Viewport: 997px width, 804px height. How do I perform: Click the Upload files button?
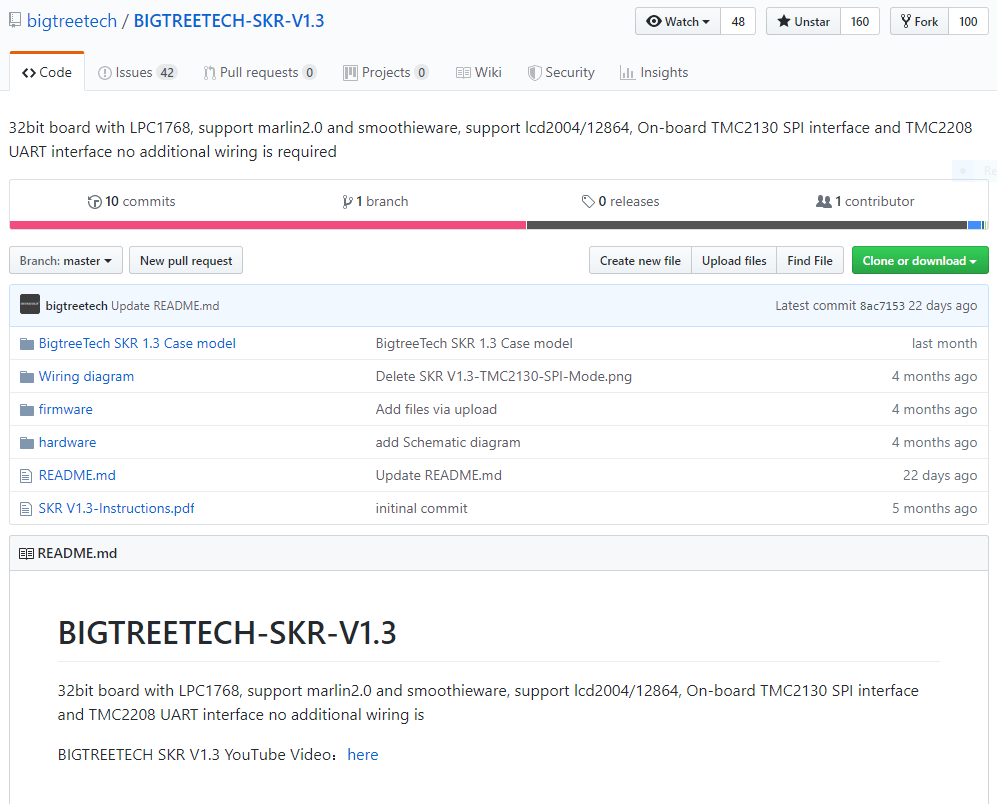[x=734, y=261]
